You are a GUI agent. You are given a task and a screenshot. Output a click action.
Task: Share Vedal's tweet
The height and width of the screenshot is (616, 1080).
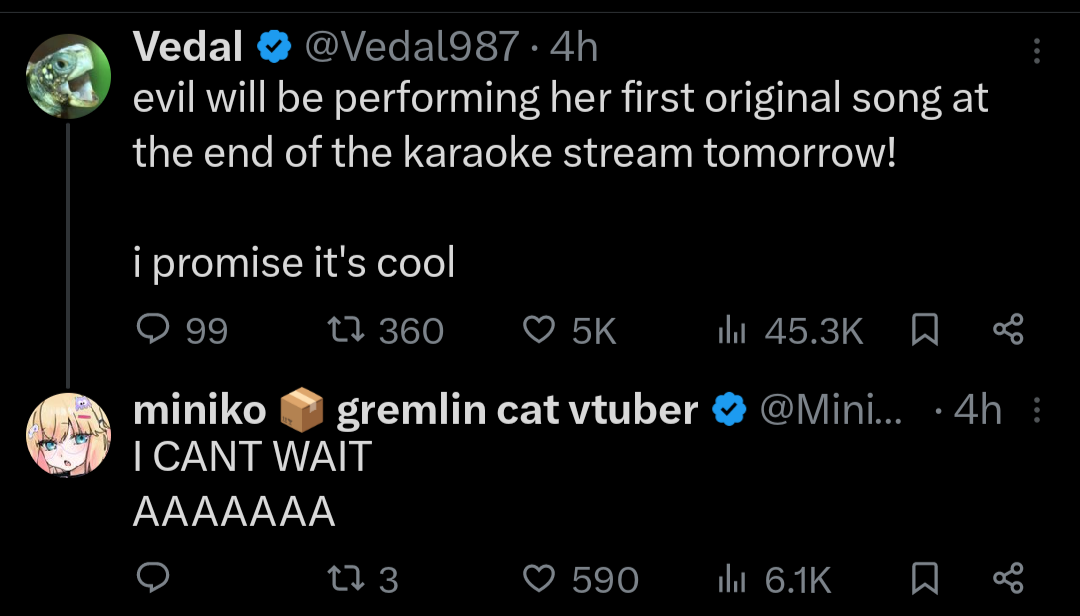point(1007,330)
